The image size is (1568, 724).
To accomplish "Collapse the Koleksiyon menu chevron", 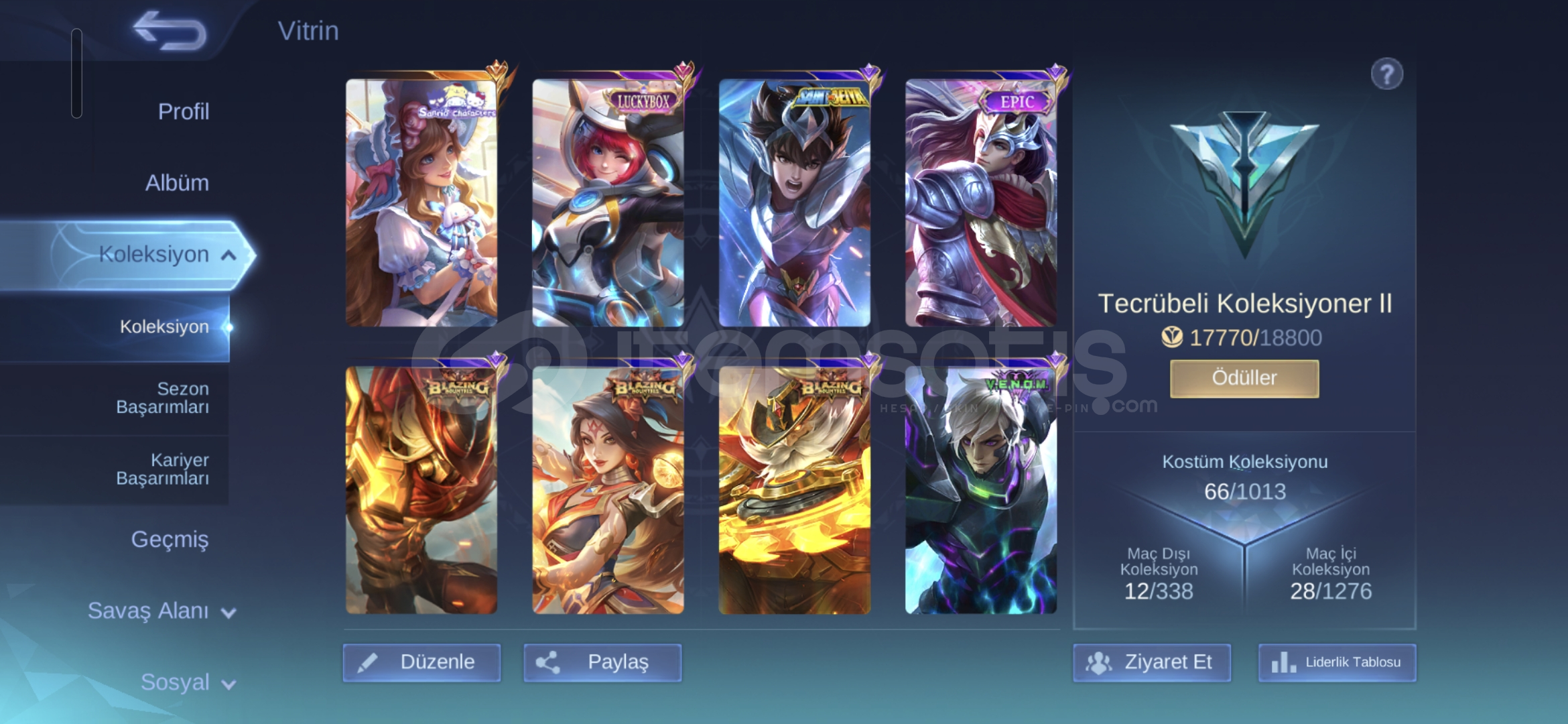I will 228,255.
